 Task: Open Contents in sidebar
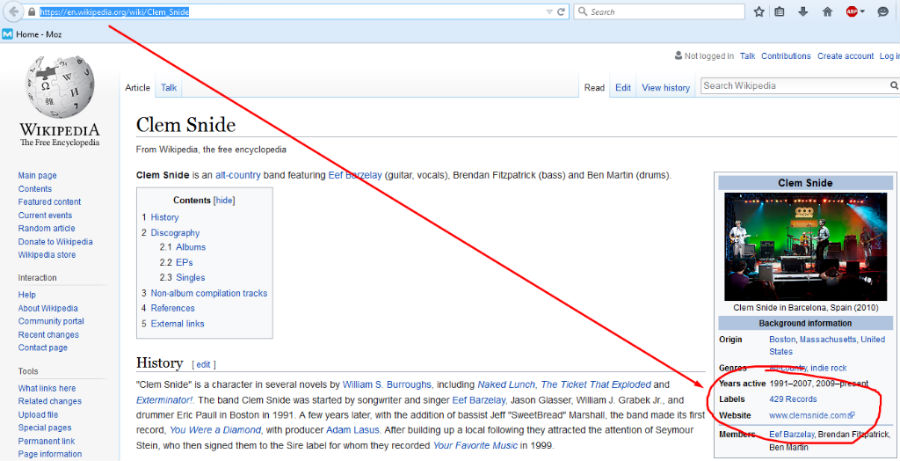point(35,188)
